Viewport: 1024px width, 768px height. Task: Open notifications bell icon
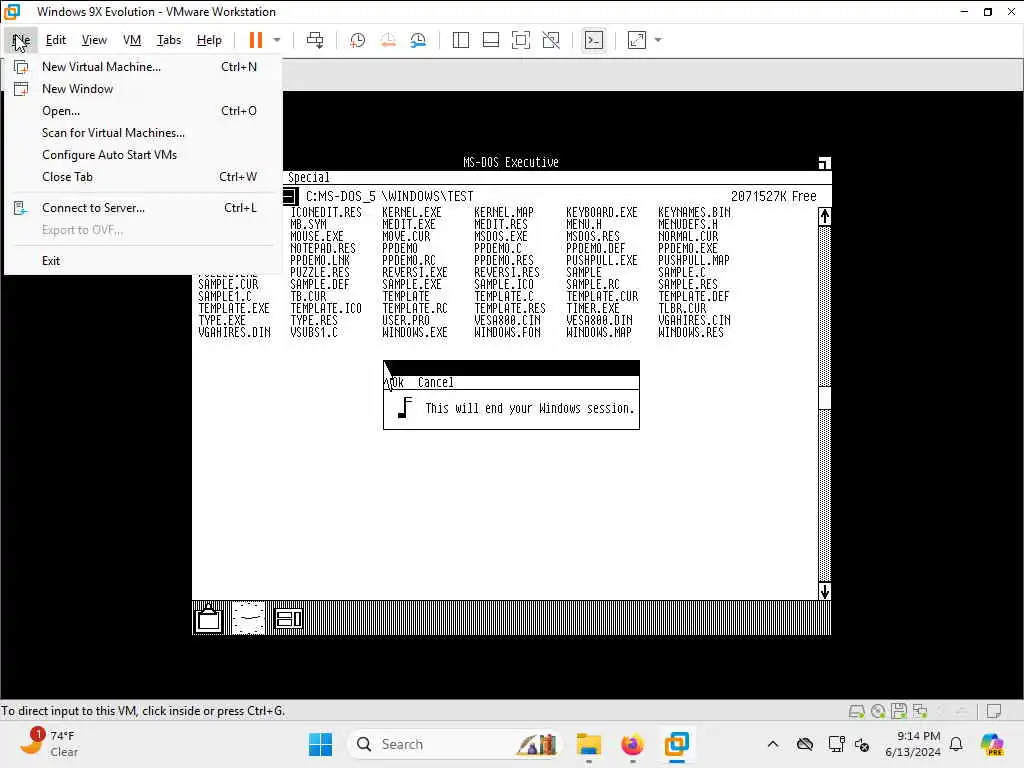point(956,744)
